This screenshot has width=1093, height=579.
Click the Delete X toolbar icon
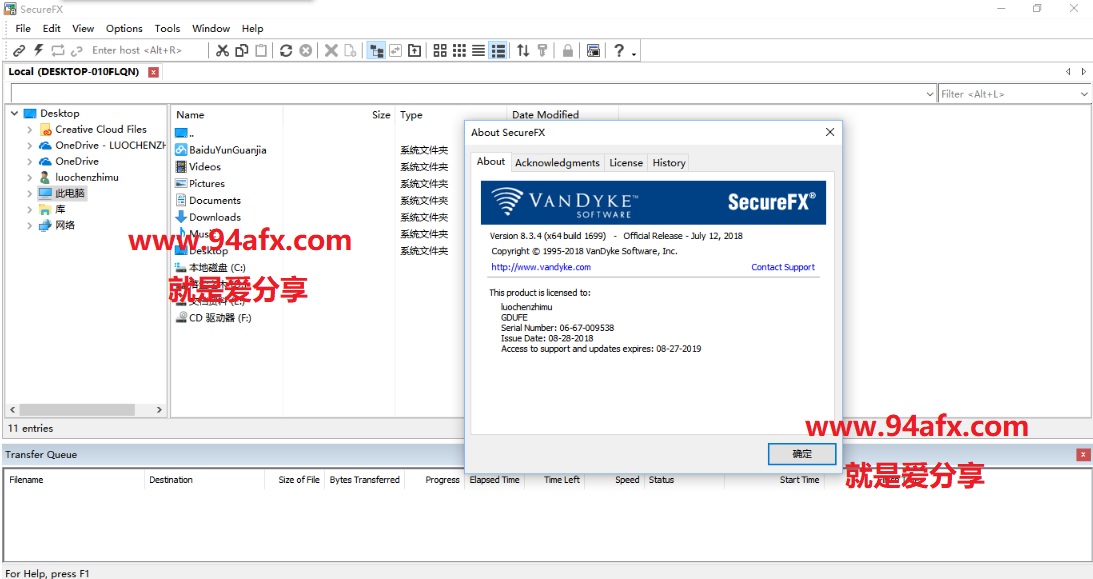331,50
